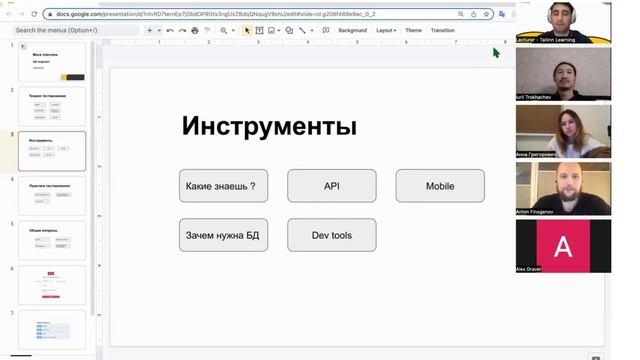This screenshot has height=360, width=640.
Task: Select slide 2 thumbnail in filmstrip
Action: click(52, 106)
